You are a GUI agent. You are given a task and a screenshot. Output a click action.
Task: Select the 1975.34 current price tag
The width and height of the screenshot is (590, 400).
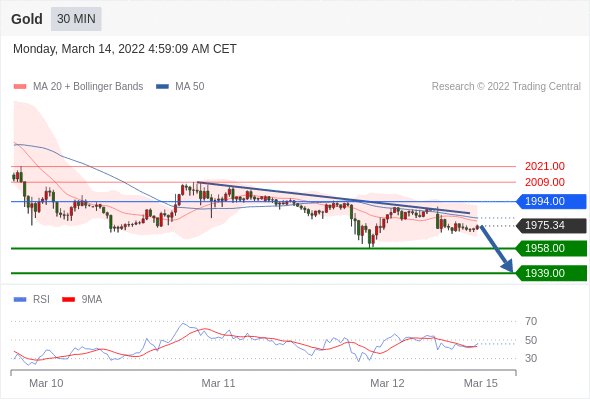coord(551,225)
